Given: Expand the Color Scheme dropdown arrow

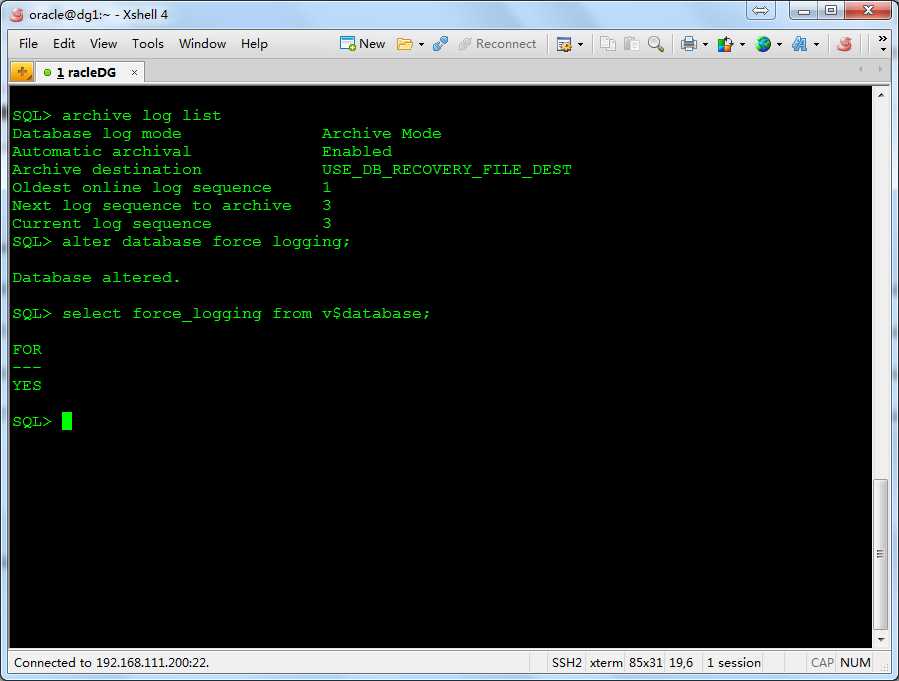Looking at the screenshot, I should pyautogui.click(x=742, y=44).
